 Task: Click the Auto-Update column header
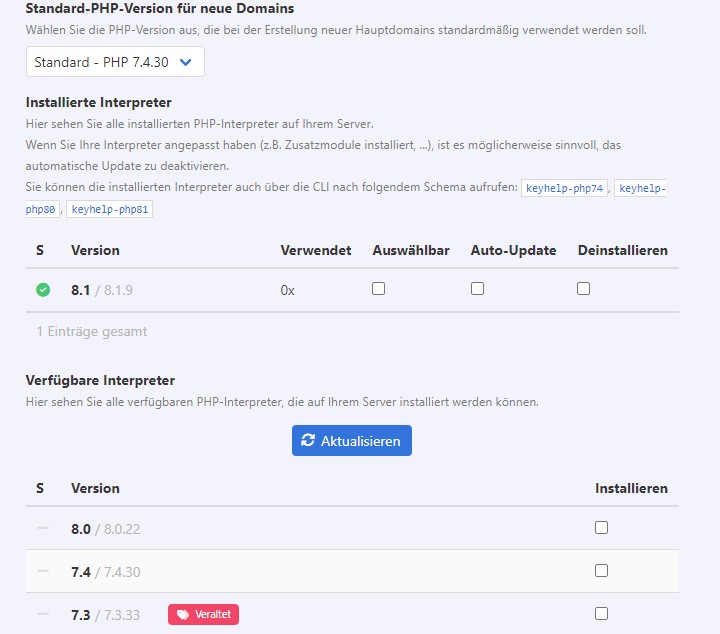513,250
